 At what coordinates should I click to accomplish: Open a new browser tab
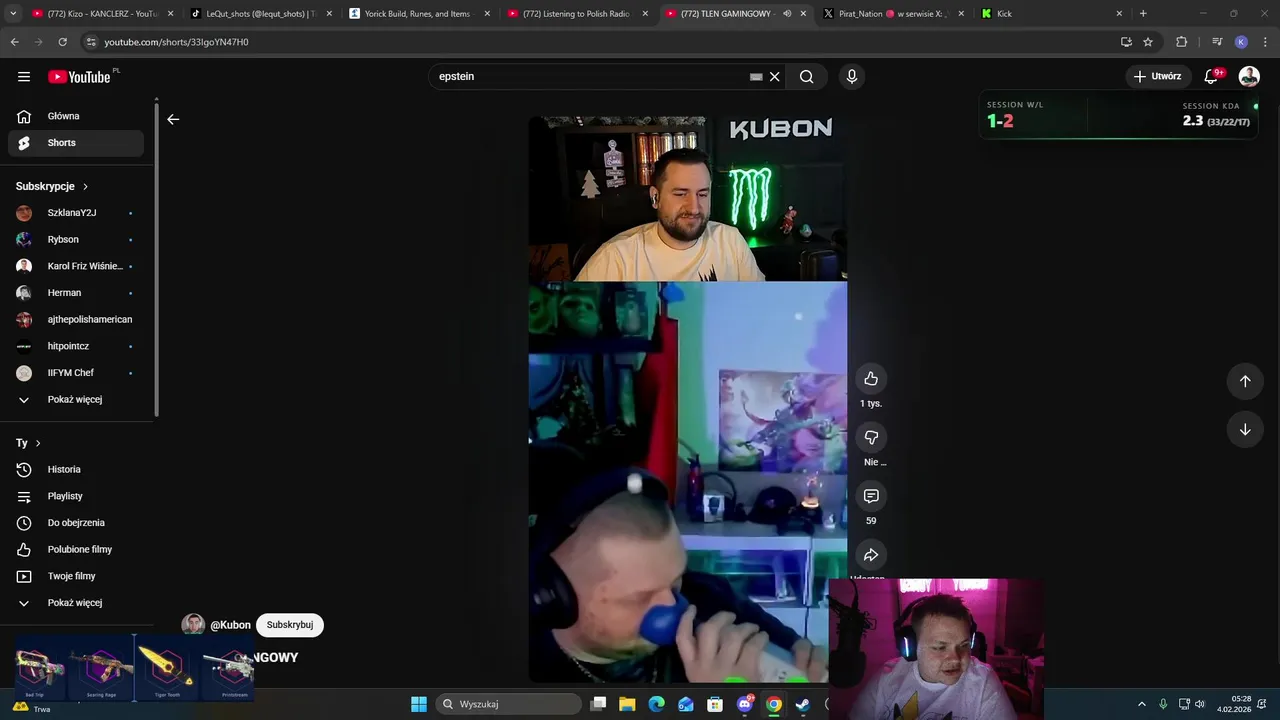point(1143,14)
